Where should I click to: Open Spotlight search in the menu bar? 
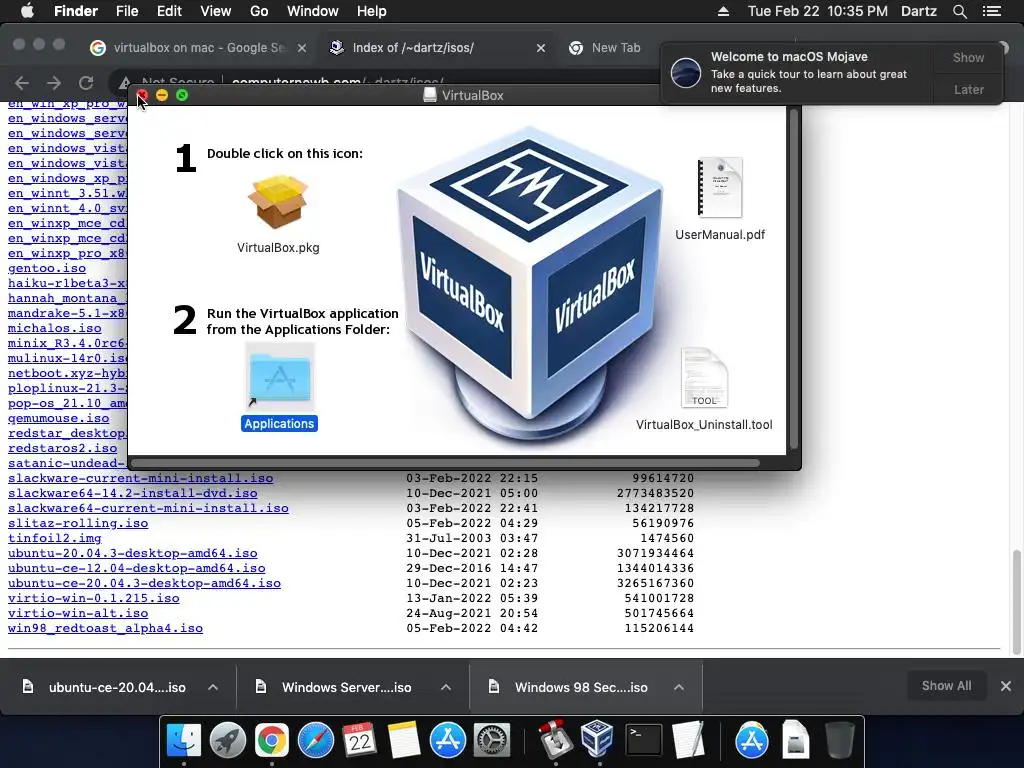click(959, 11)
